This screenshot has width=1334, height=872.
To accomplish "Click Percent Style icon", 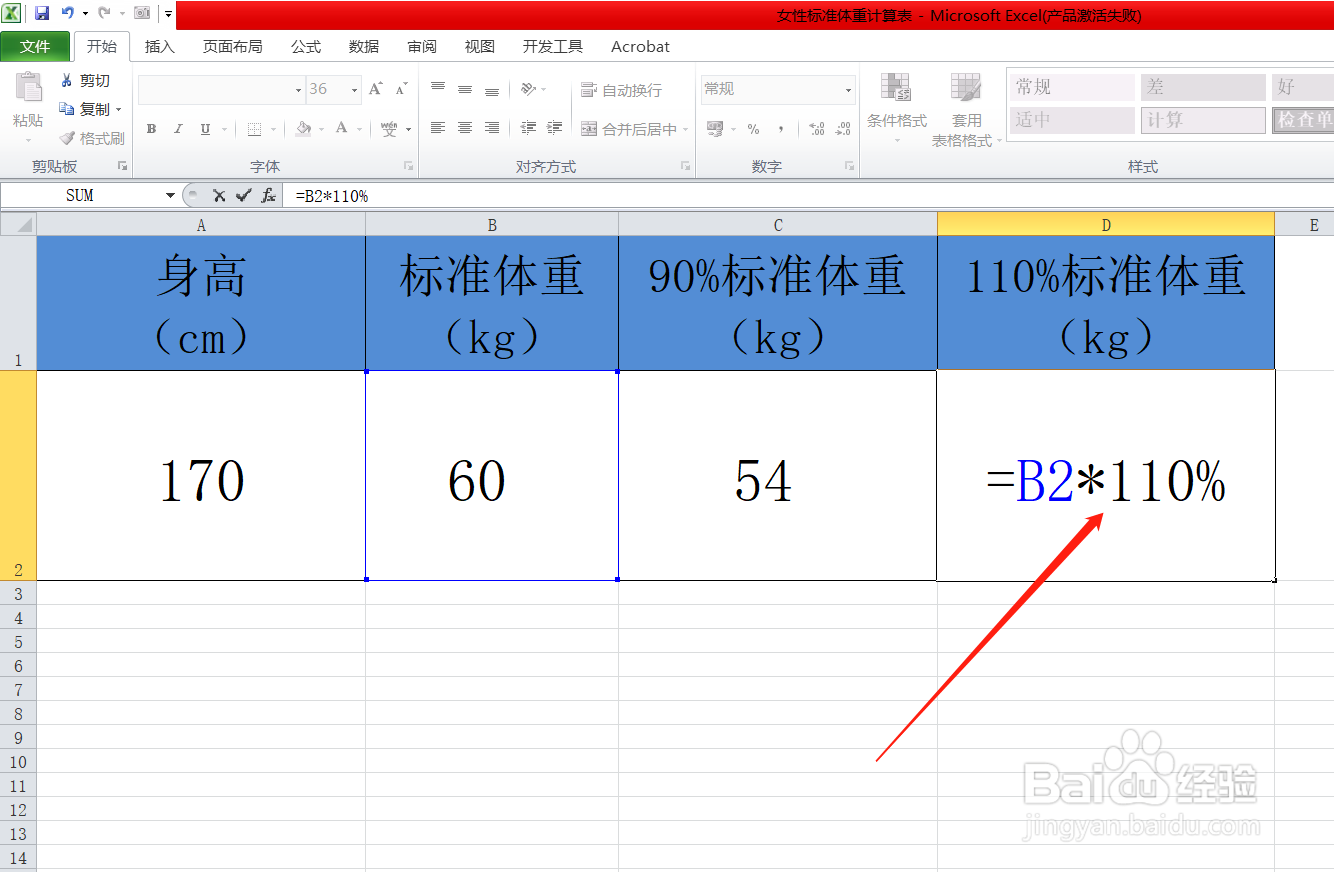I will (753, 129).
